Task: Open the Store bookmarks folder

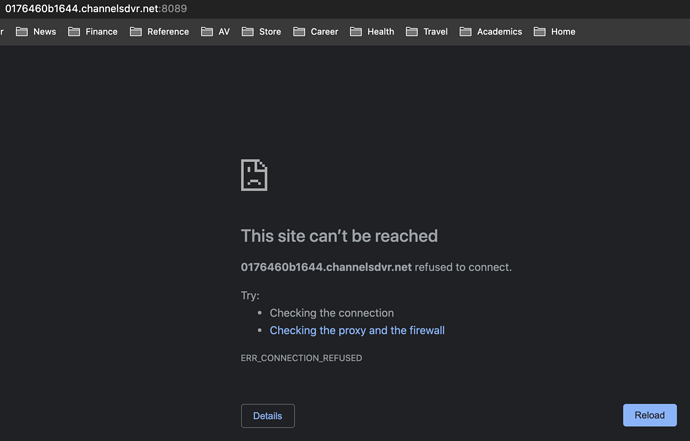Action: pyautogui.click(x=261, y=32)
